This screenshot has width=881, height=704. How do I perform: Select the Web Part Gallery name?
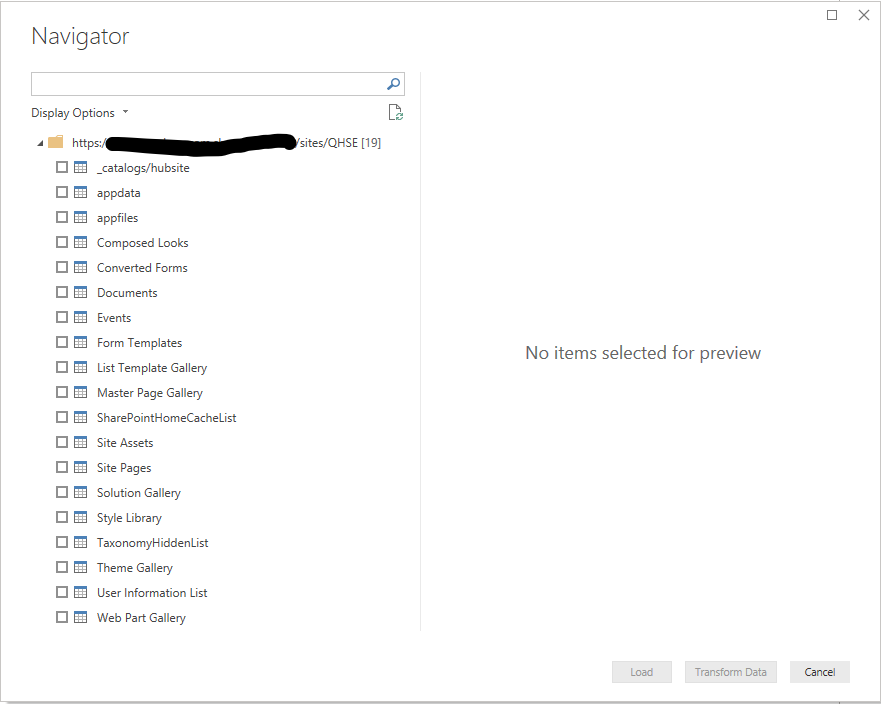point(141,617)
